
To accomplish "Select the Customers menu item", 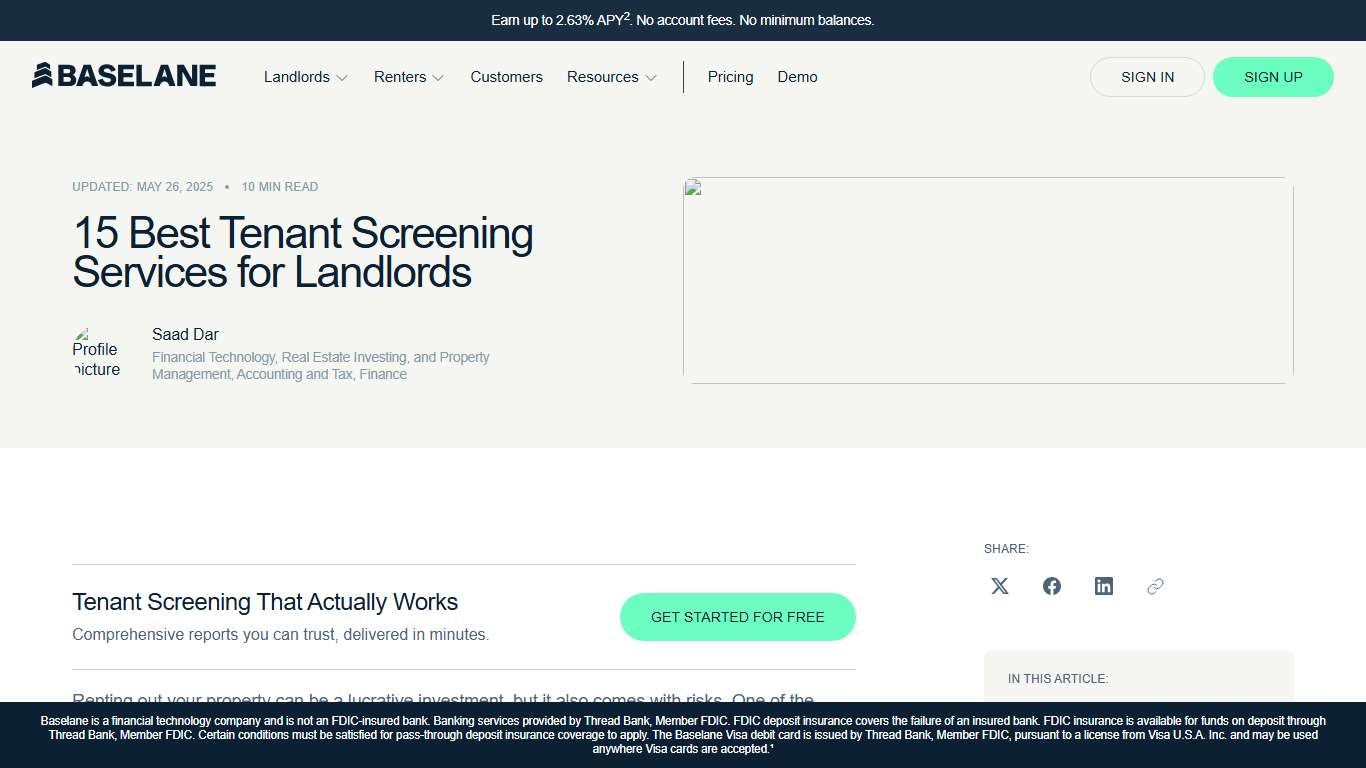I will coord(506,77).
